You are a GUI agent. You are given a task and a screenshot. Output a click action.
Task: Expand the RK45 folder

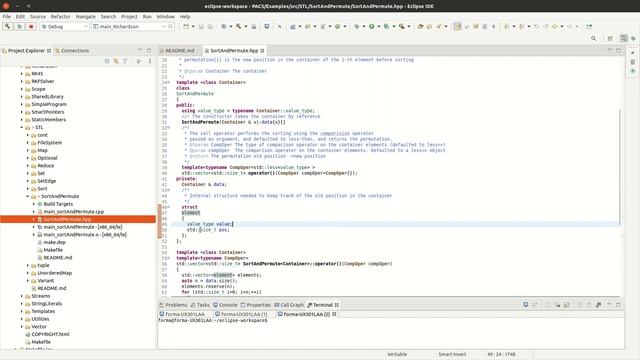[x=22, y=74]
